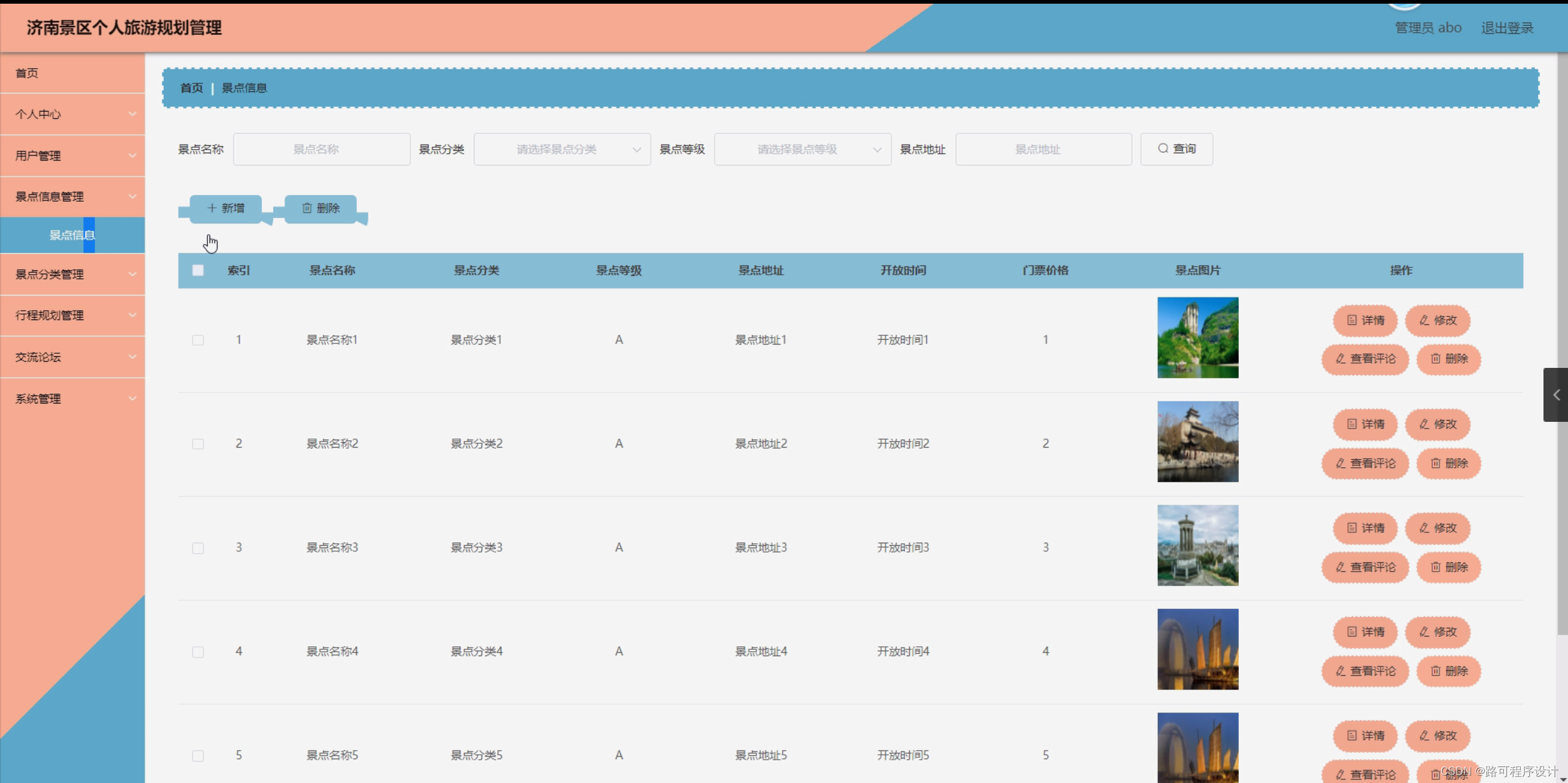
Task: Click the plus 新增 add button
Action: coord(226,208)
